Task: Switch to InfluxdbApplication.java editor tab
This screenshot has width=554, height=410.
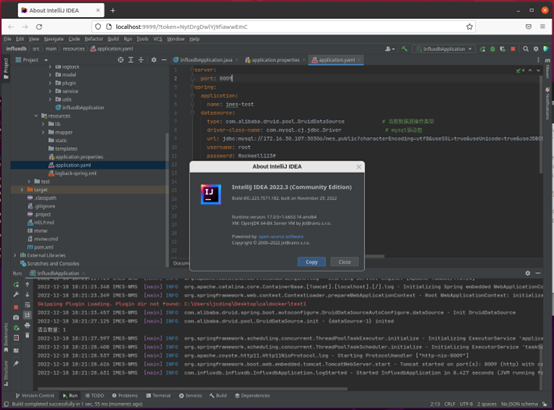Action: click(206, 60)
